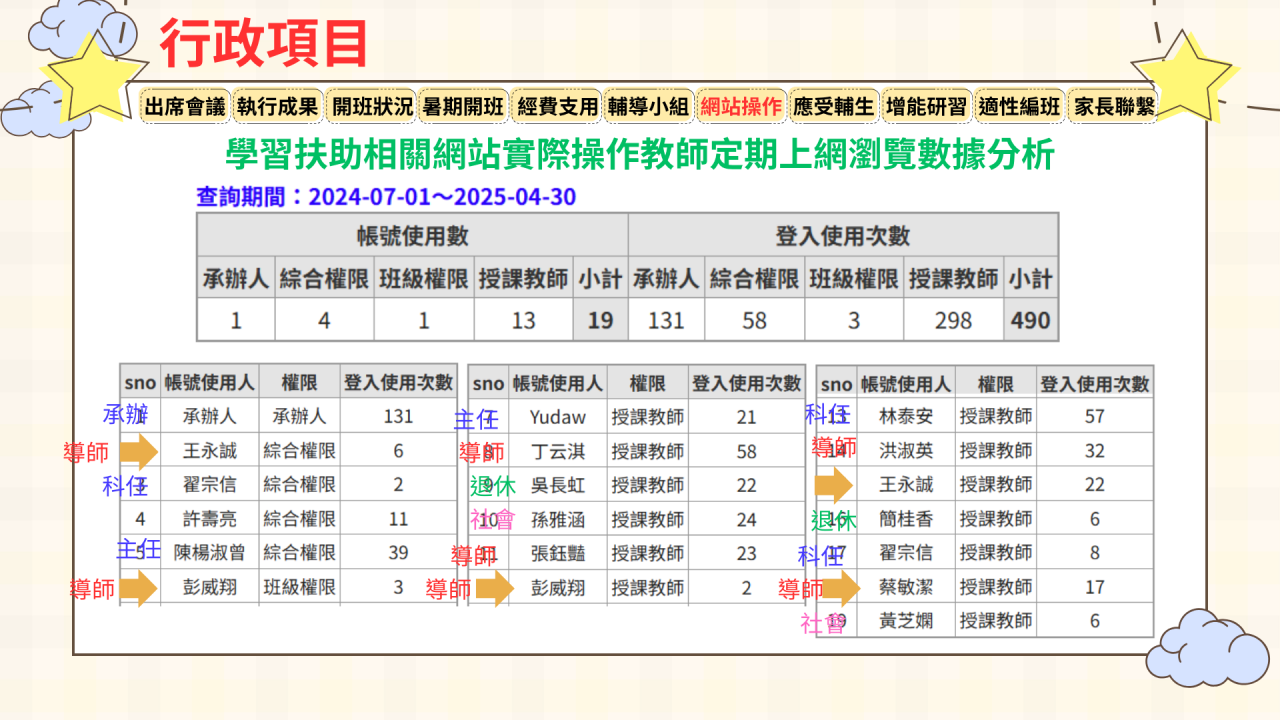Viewport: 1280px width, 720px height.
Task: Click the login subtotal value 490
Action: coord(1030,321)
